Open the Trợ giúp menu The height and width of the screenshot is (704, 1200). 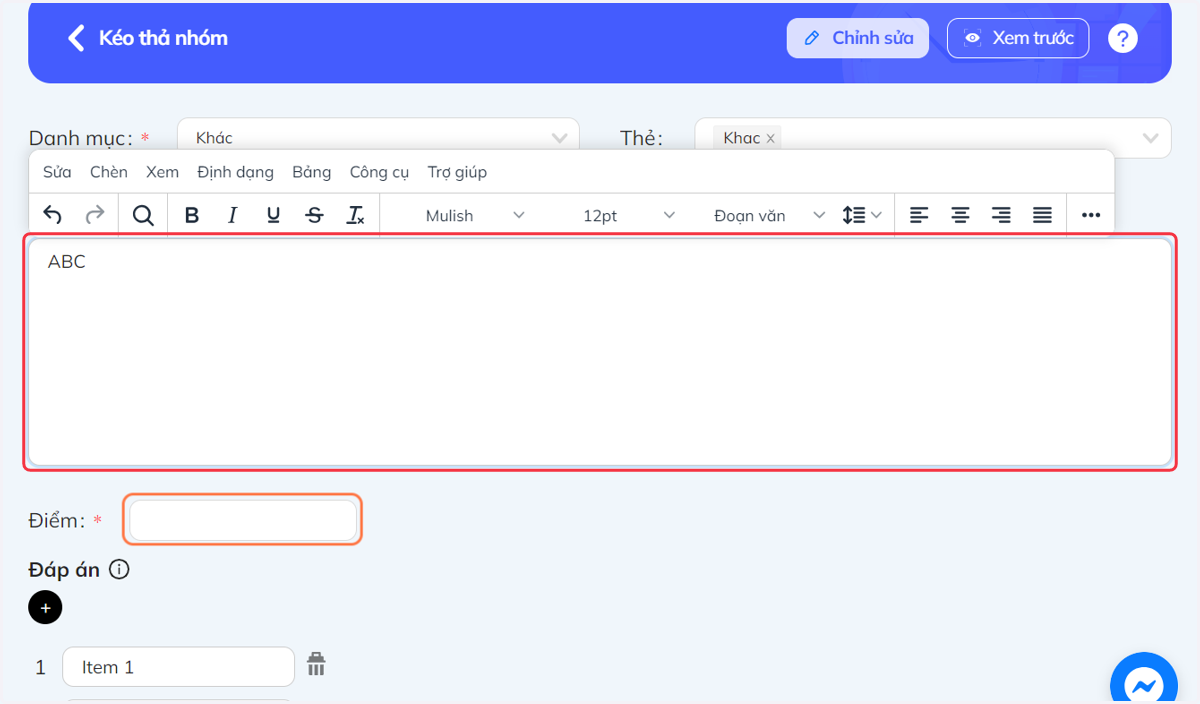click(x=457, y=172)
